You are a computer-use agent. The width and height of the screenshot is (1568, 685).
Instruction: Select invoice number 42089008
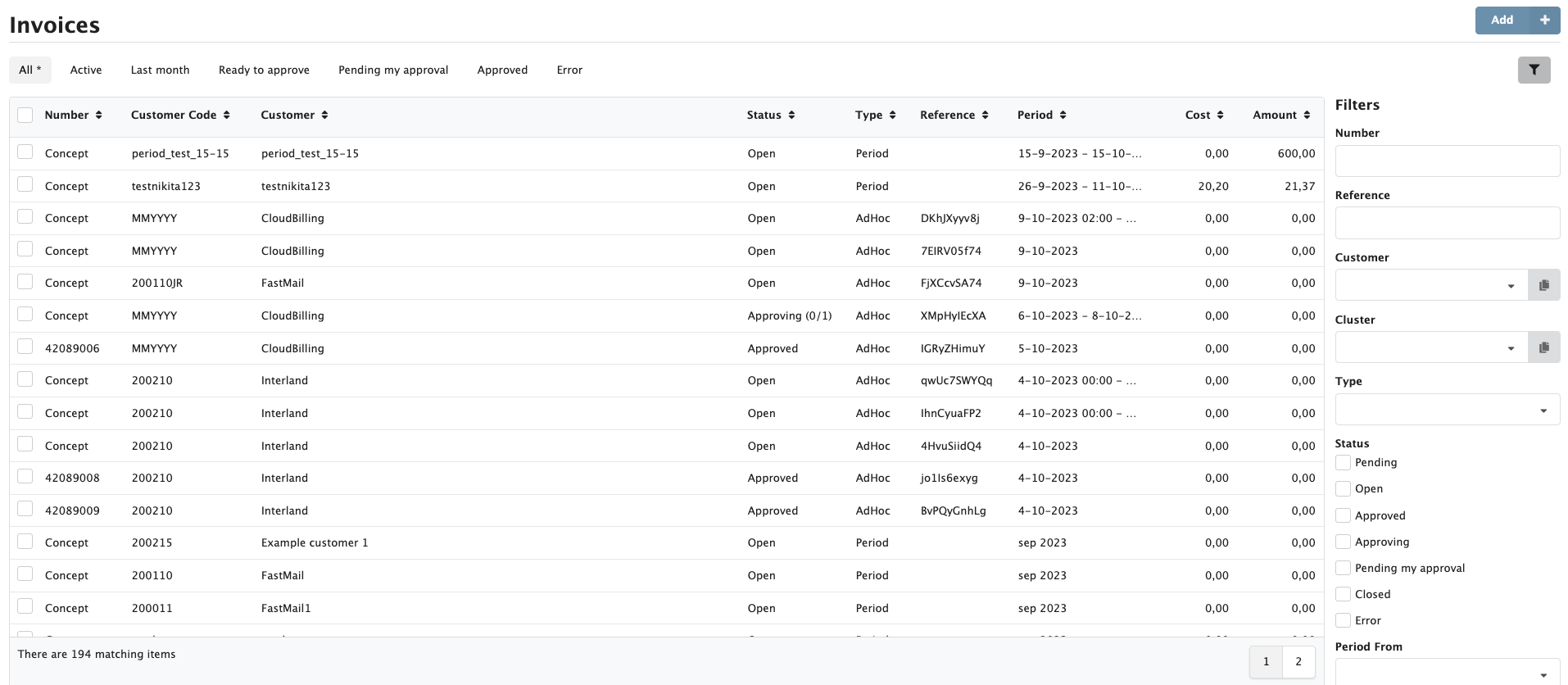point(72,479)
